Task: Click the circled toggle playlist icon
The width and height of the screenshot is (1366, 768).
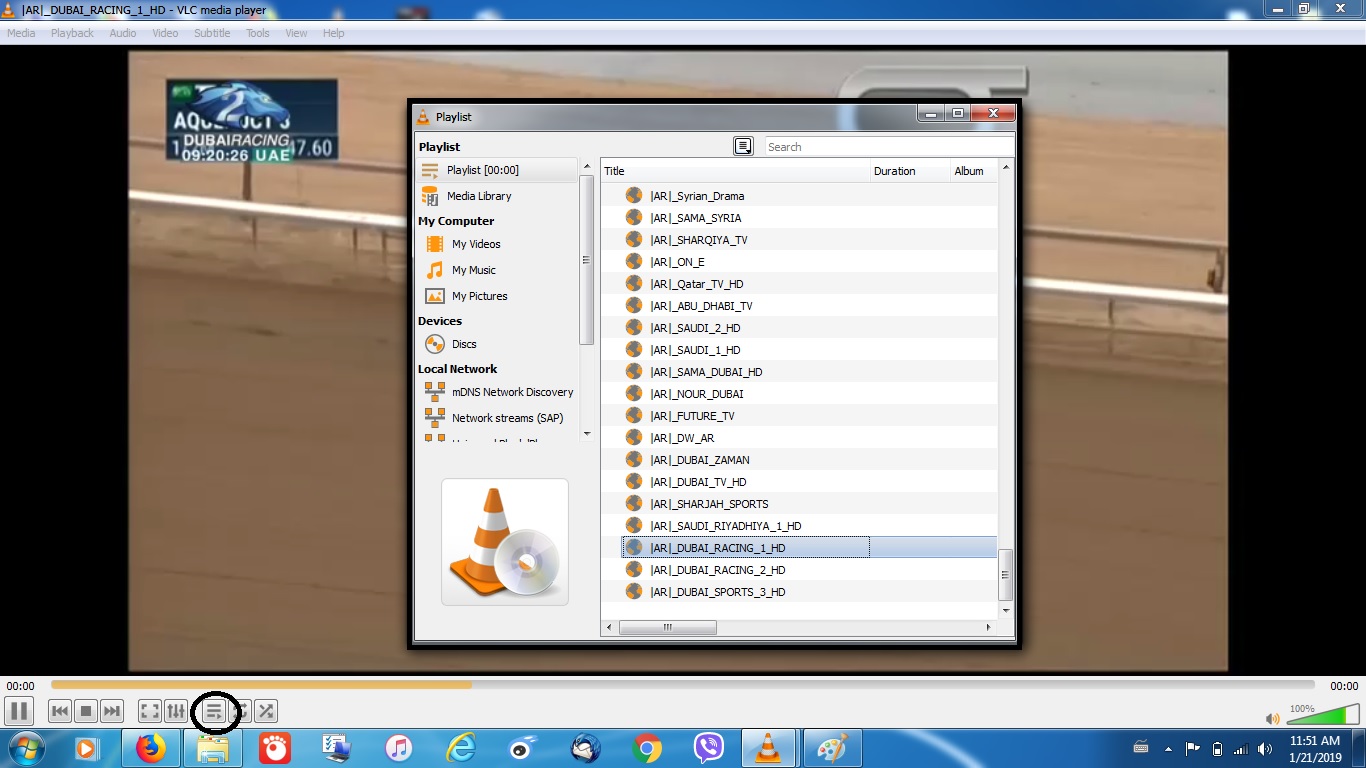Action: [215, 711]
